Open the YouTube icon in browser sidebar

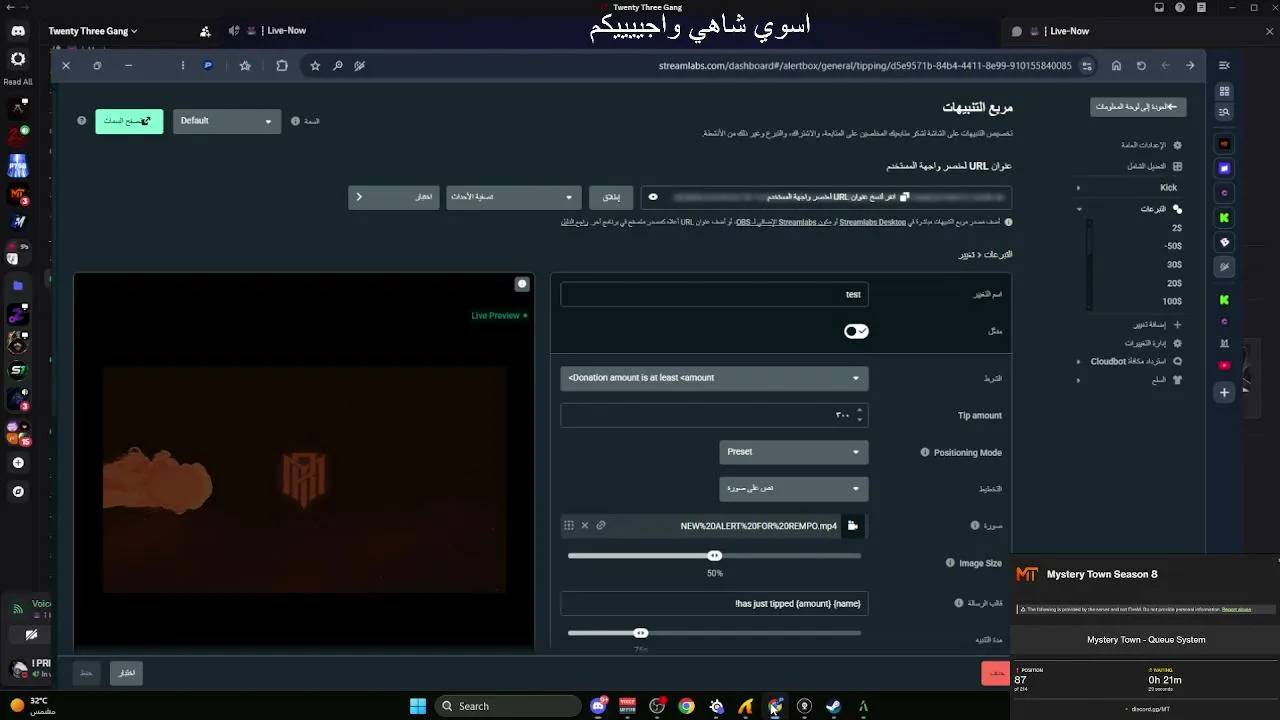1224,365
